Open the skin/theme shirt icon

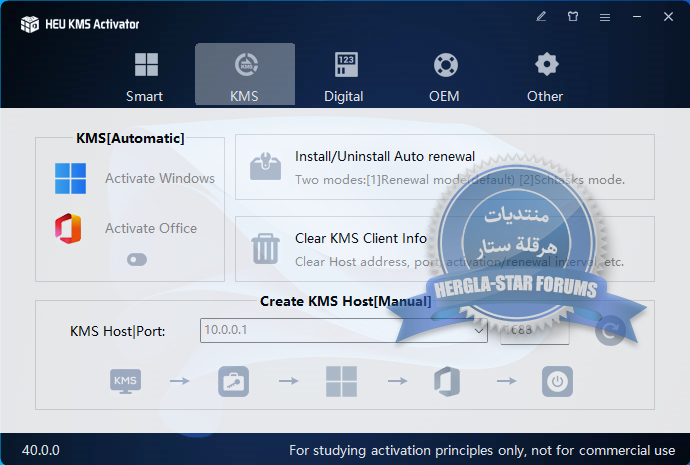[x=573, y=17]
